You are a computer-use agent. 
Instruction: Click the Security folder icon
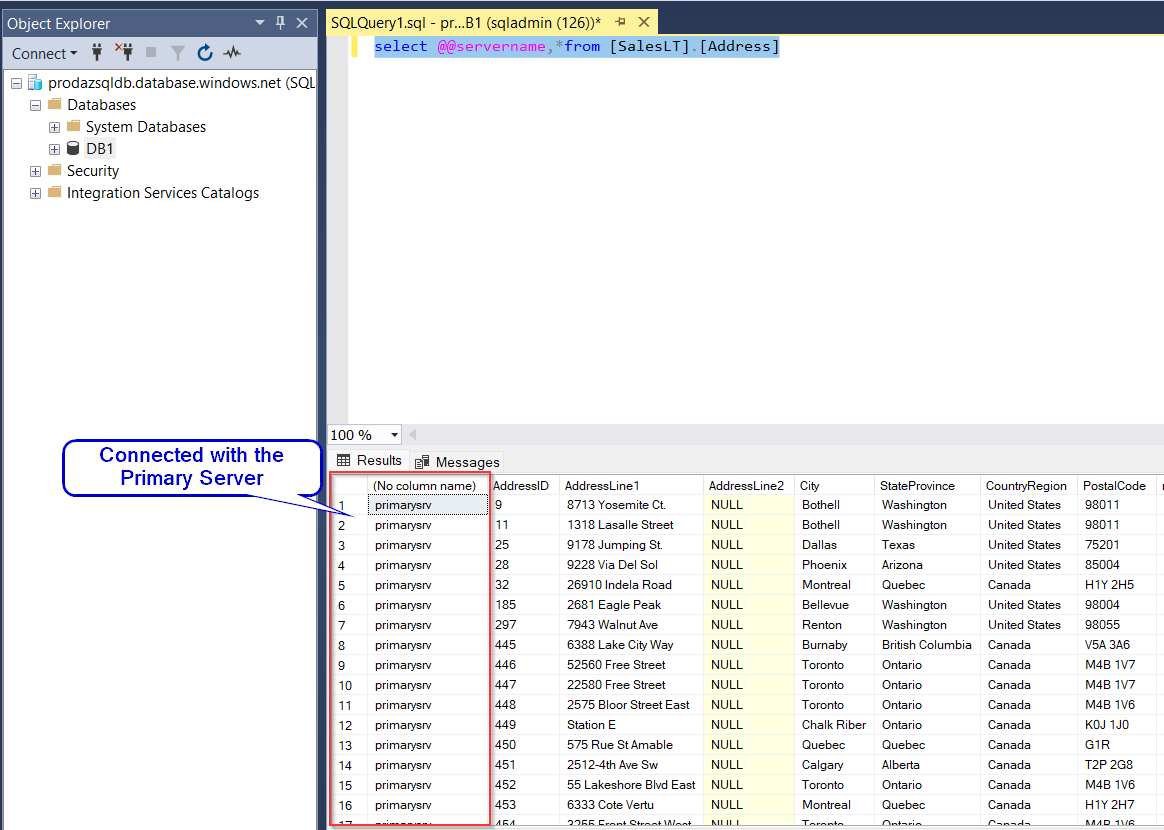(x=54, y=170)
